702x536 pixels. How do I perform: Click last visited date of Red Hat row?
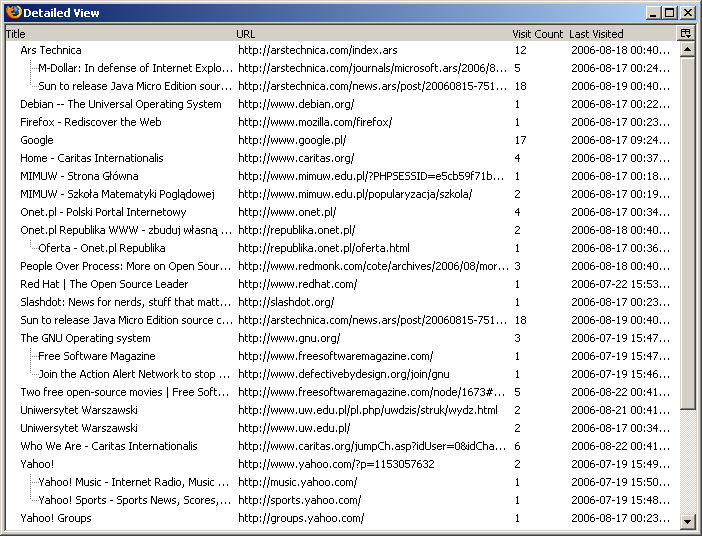pos(621,284)
